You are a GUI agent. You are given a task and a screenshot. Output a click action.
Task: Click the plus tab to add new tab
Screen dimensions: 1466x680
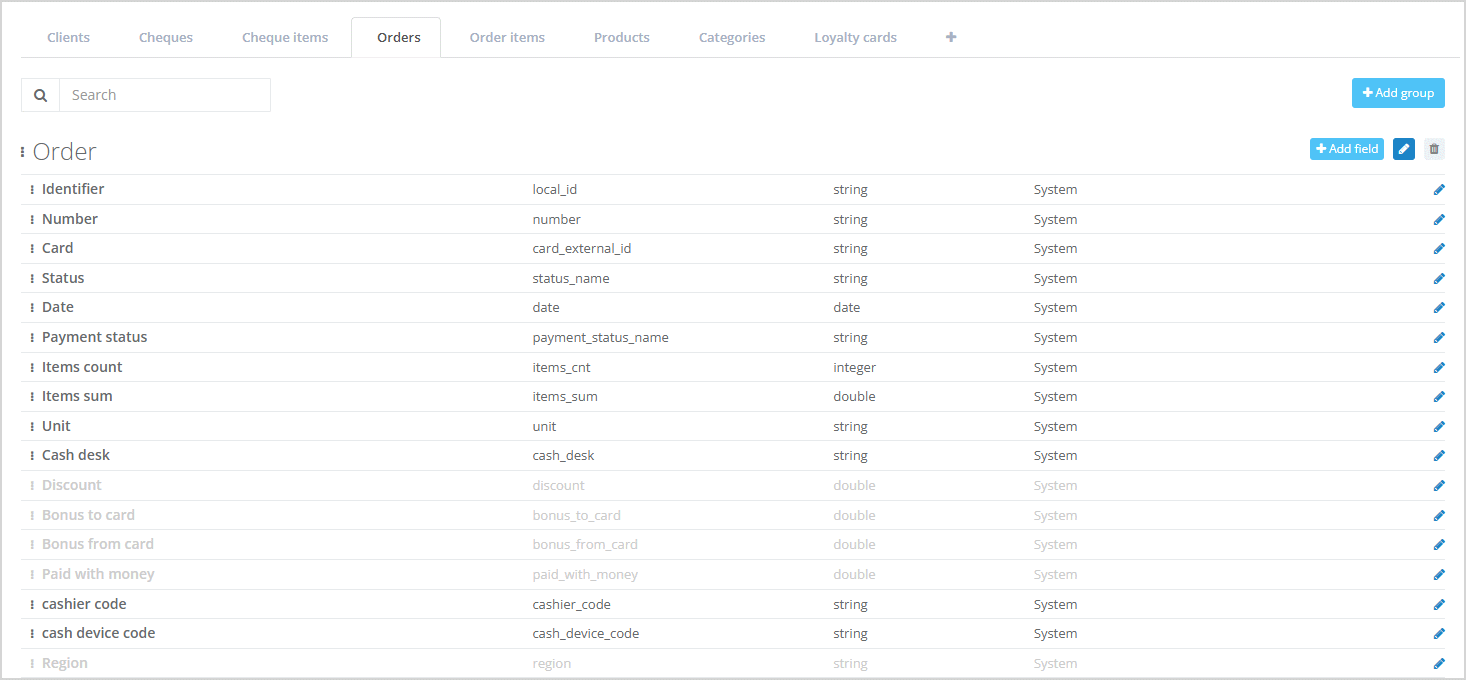pos(951,37)
